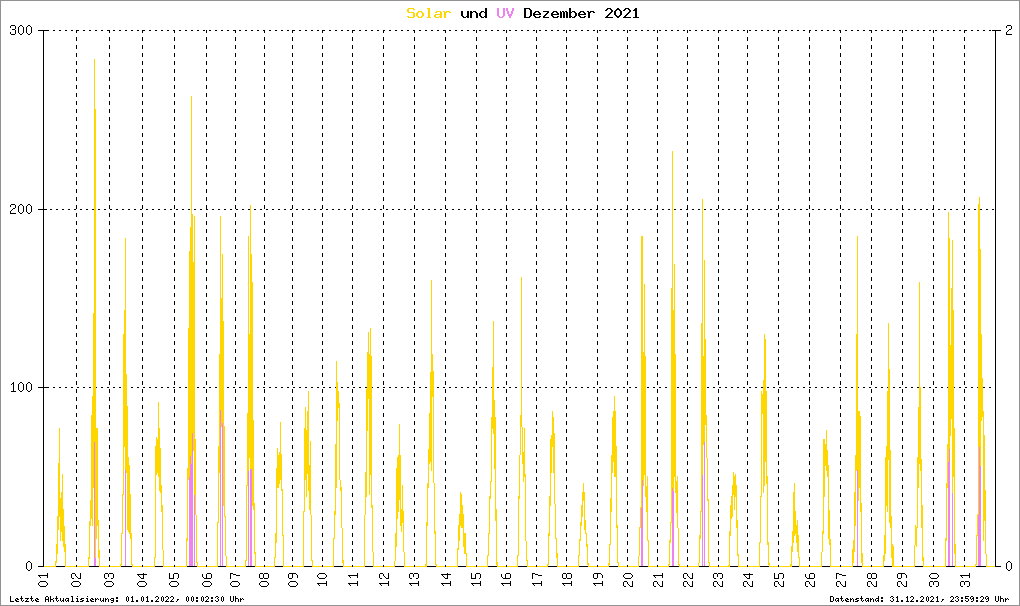Viewport: 1020px width, 606px height.
Task: Select the day 25 label on the x-axis
Action: tap(781, 580)
